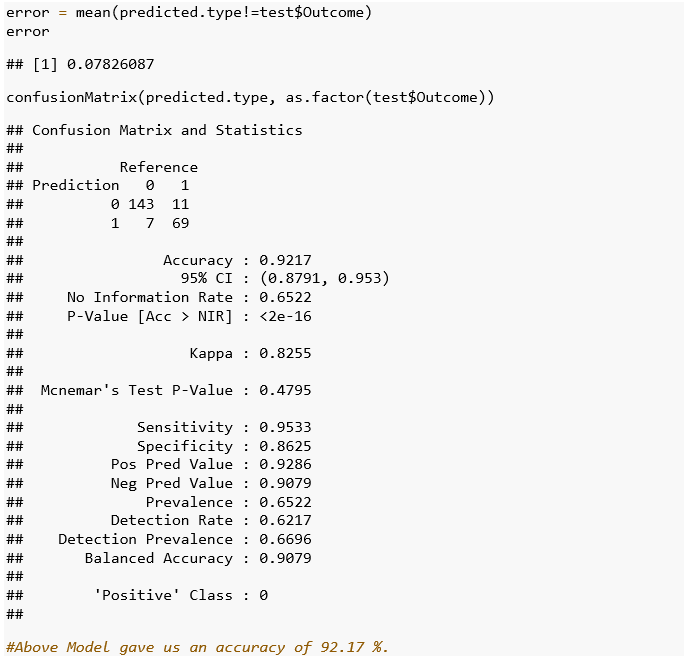Click the error output value 0.07826087

[x=110, y=64]
